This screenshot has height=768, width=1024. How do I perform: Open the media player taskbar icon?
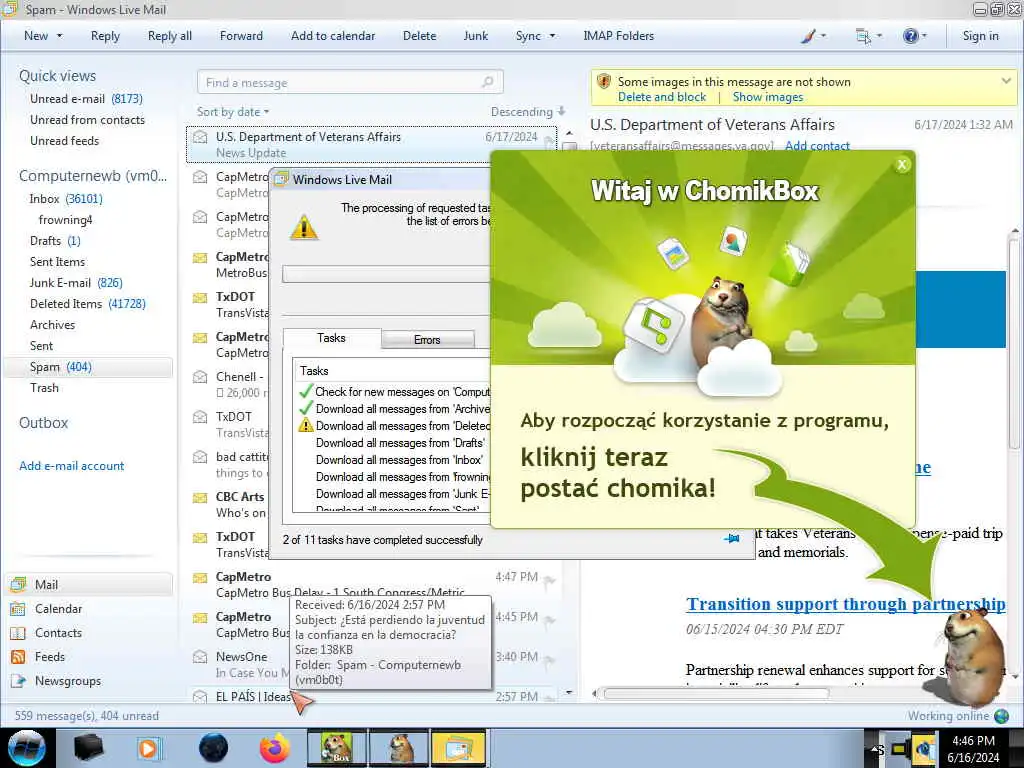tap(149, 748)
